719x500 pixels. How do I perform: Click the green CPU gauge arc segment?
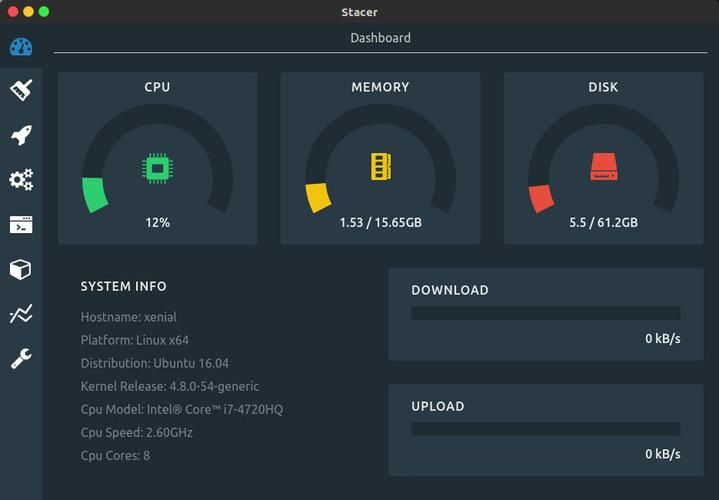(94, 195)
